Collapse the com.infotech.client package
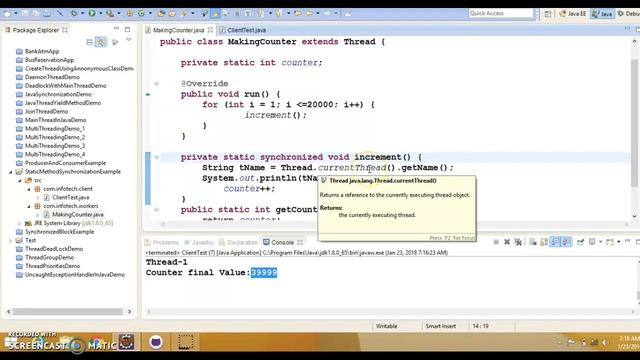 click(x=29, y=189)
